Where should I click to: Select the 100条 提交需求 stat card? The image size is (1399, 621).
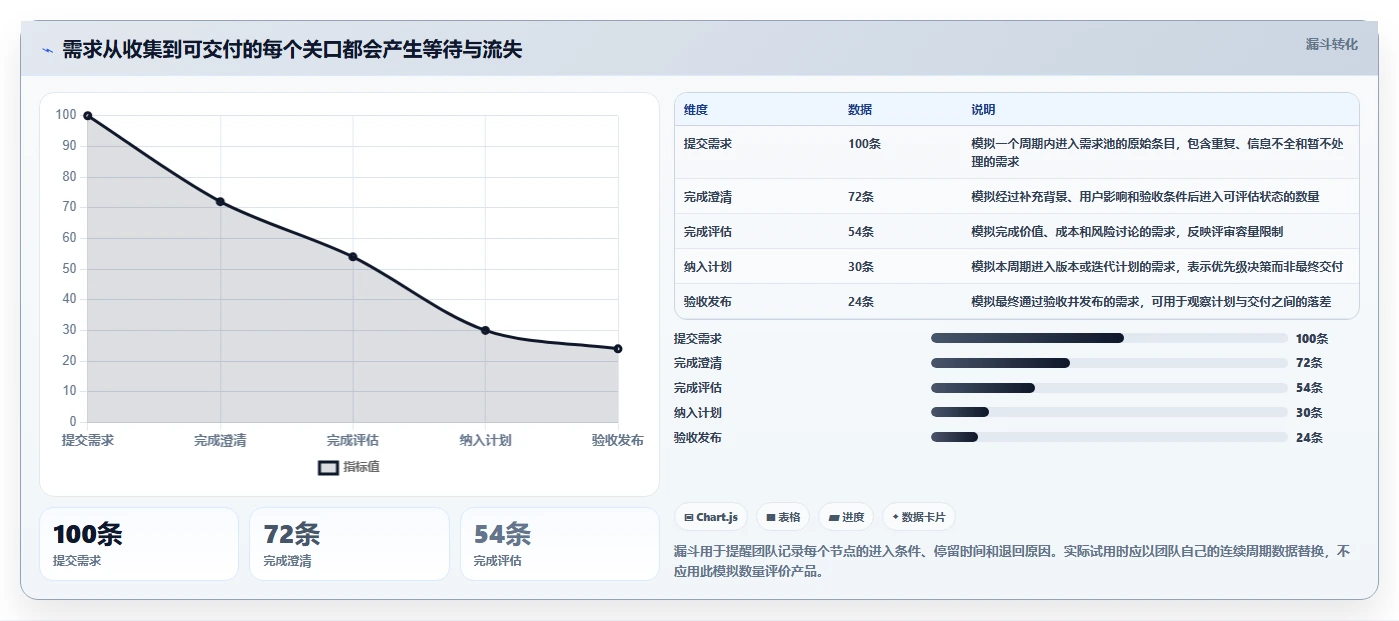click(x=139, y=544)
